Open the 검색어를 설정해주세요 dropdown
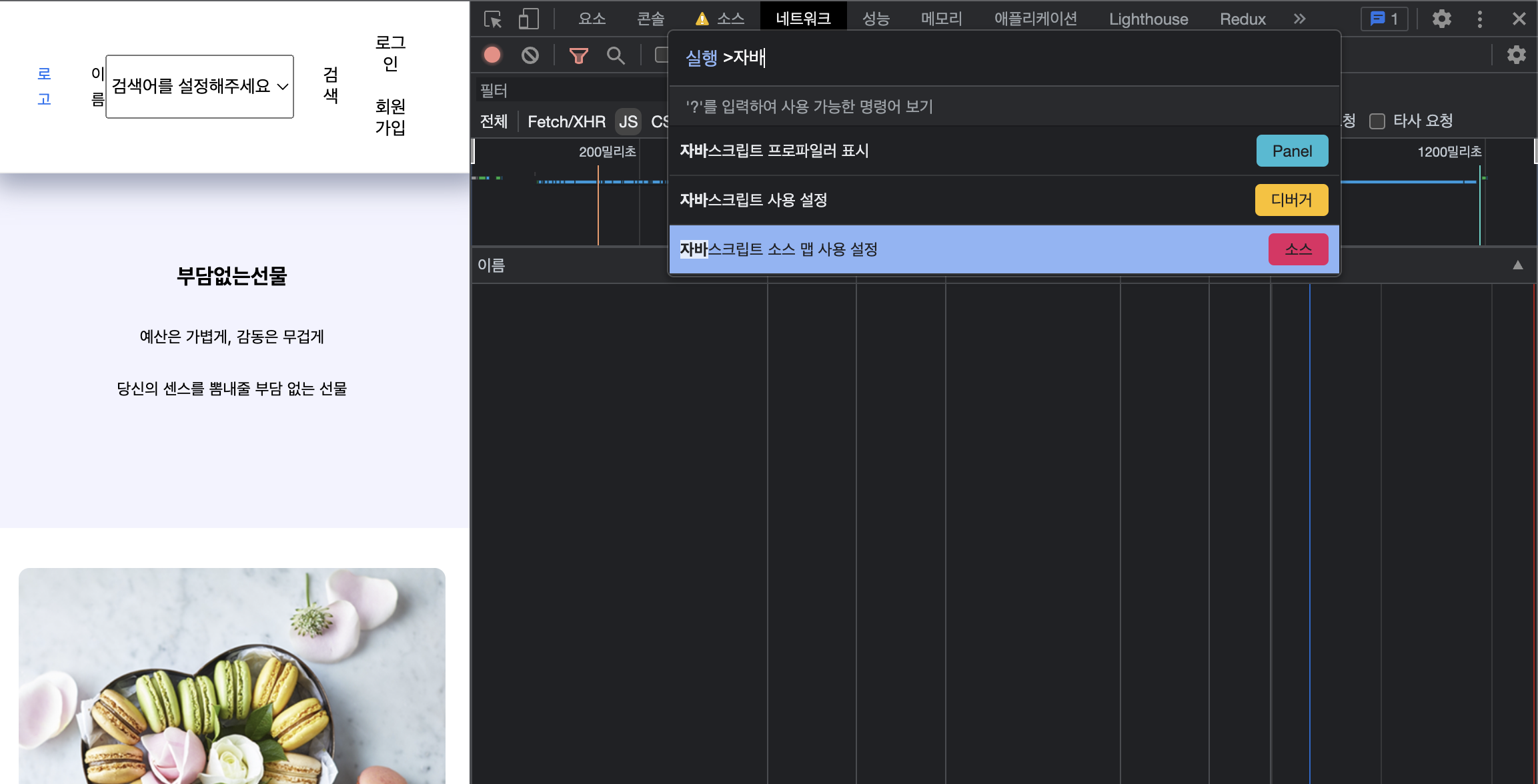 click(199, 86)
